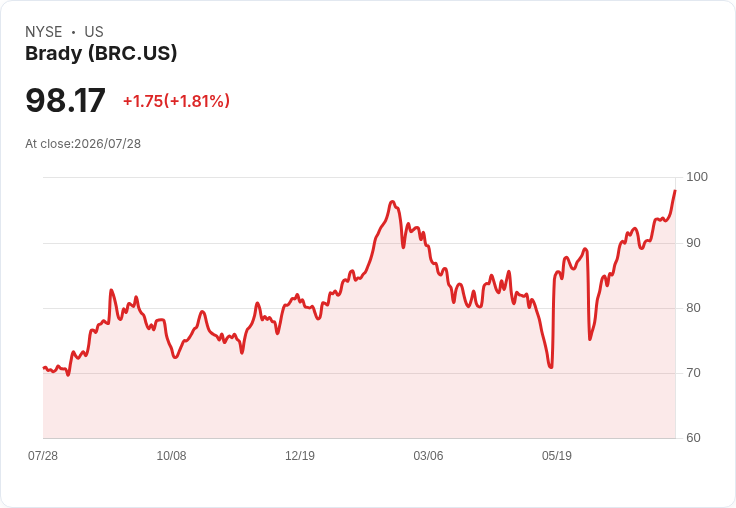736x508 pixels.
Task: Click the February peak on price line
Action: (392, 202)
